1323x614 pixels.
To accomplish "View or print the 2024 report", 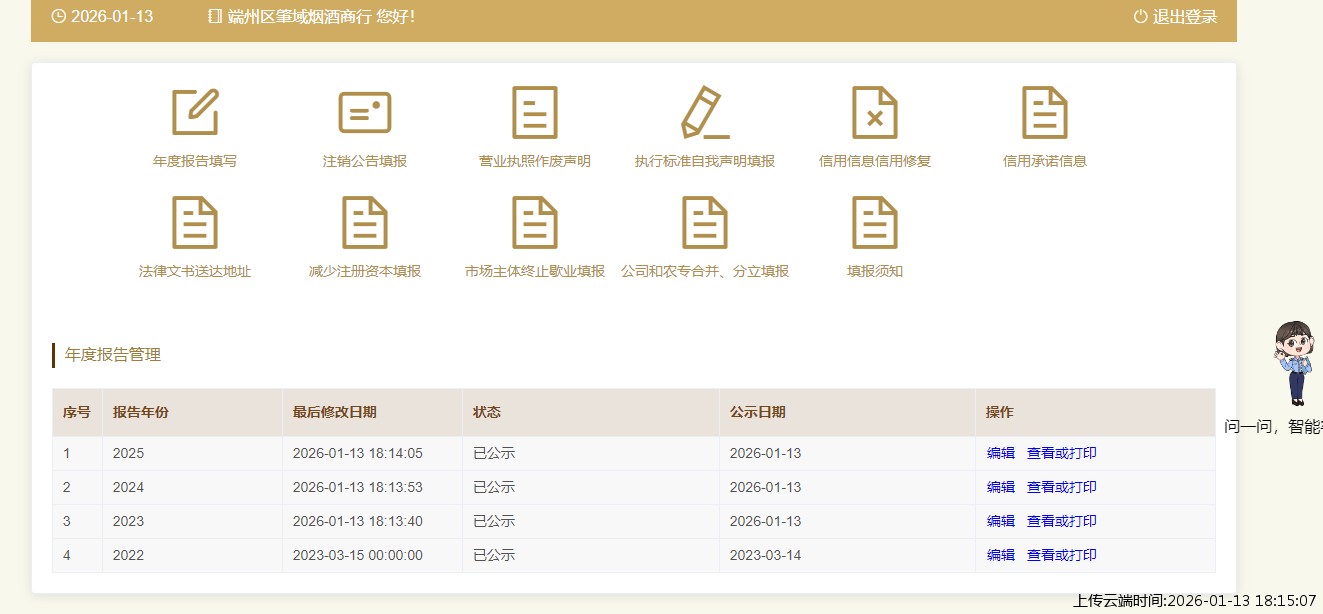I will pyautogui.click(x=1061, y=487).
